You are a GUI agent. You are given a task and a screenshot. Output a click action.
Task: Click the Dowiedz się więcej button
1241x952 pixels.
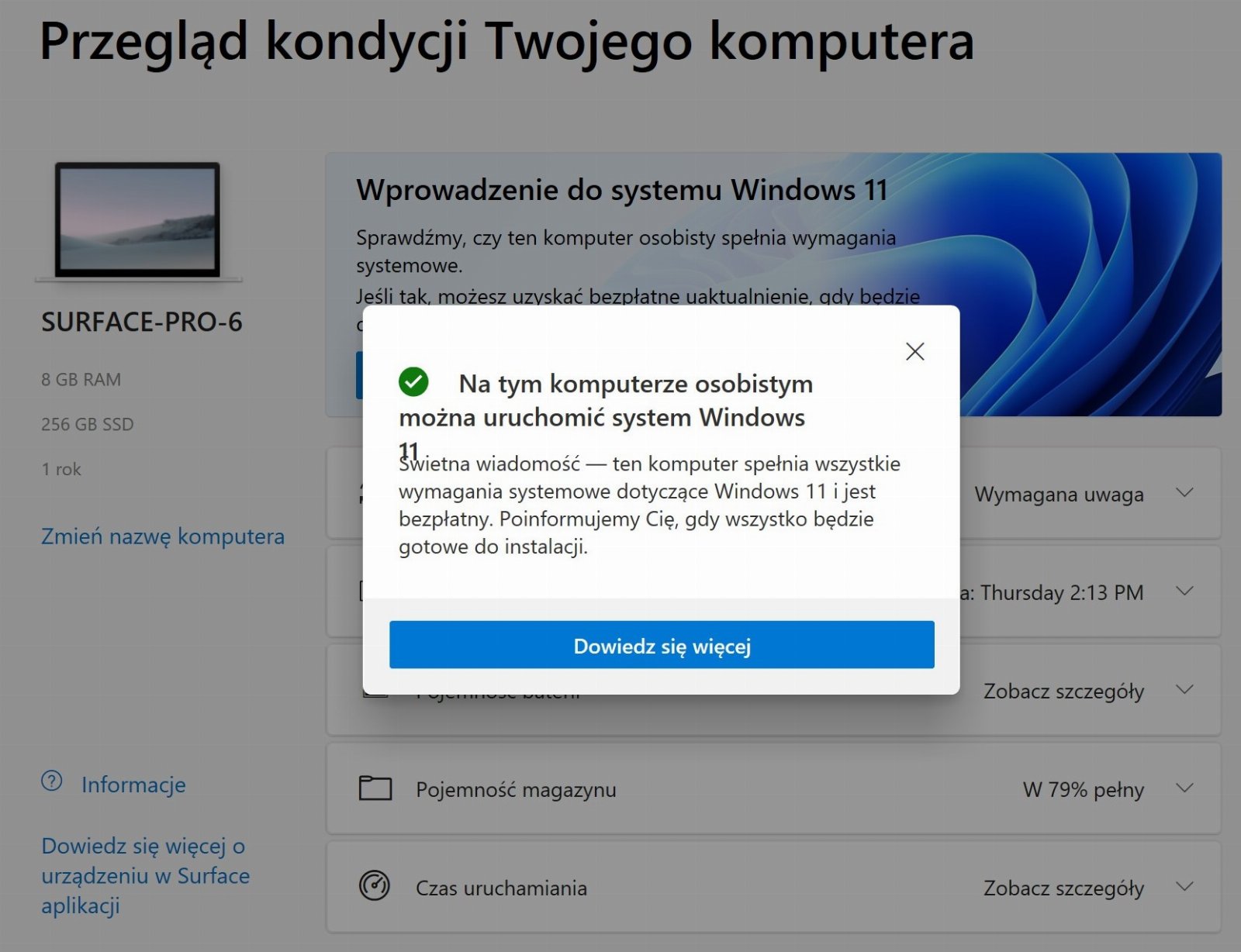662,645
